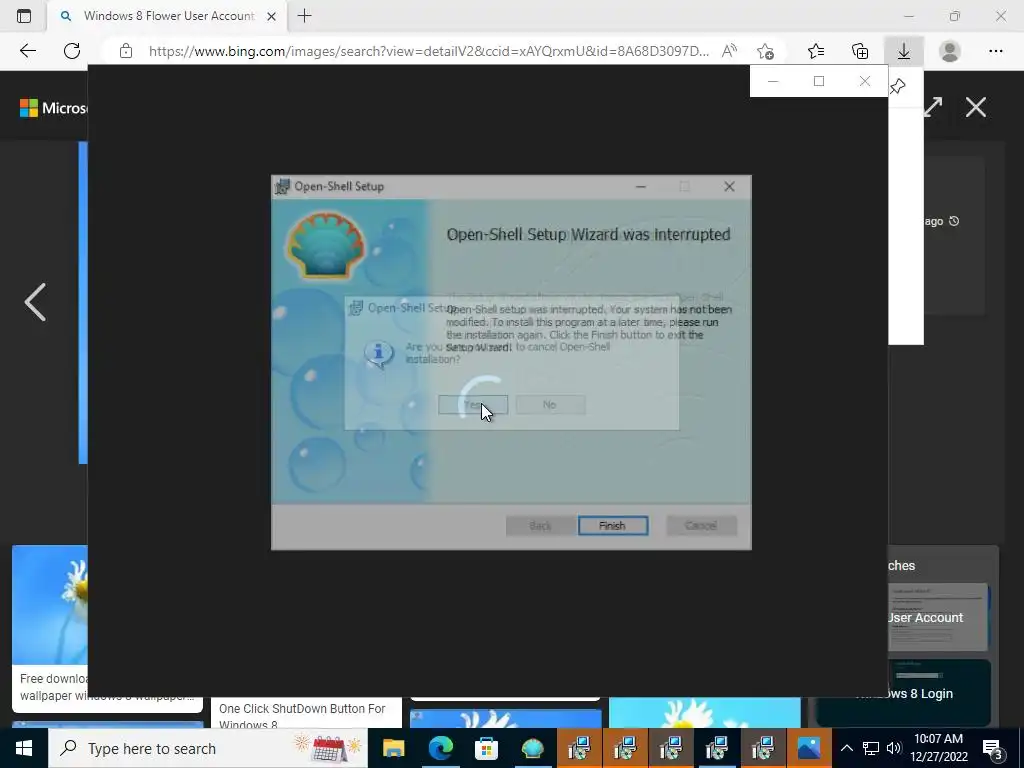Screen dimensions: 1024x768
Task: Click the Microsoft logo on Bing page
Action: point(54,108)
